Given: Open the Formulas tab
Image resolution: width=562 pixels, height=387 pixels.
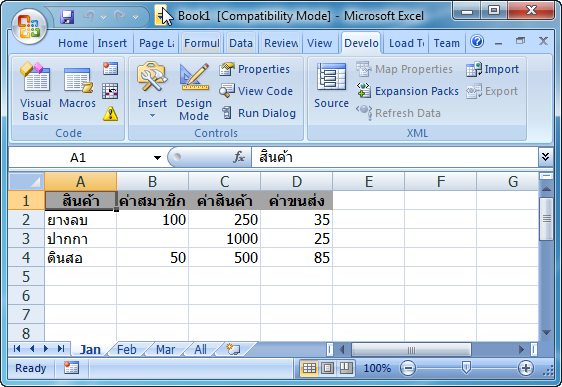Looking at the screenshot, I should (x=202, y=43).
